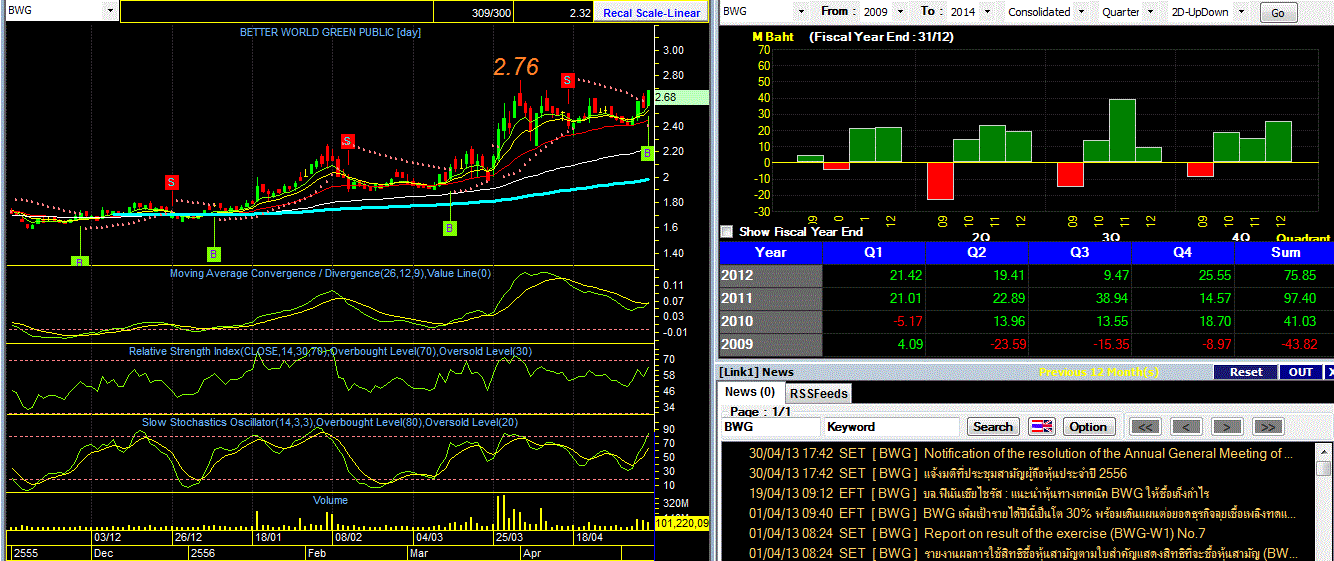Viewport: 1334px width, 561px height.
Task: Click the 2012 year row header
Action: click(770, 276)
